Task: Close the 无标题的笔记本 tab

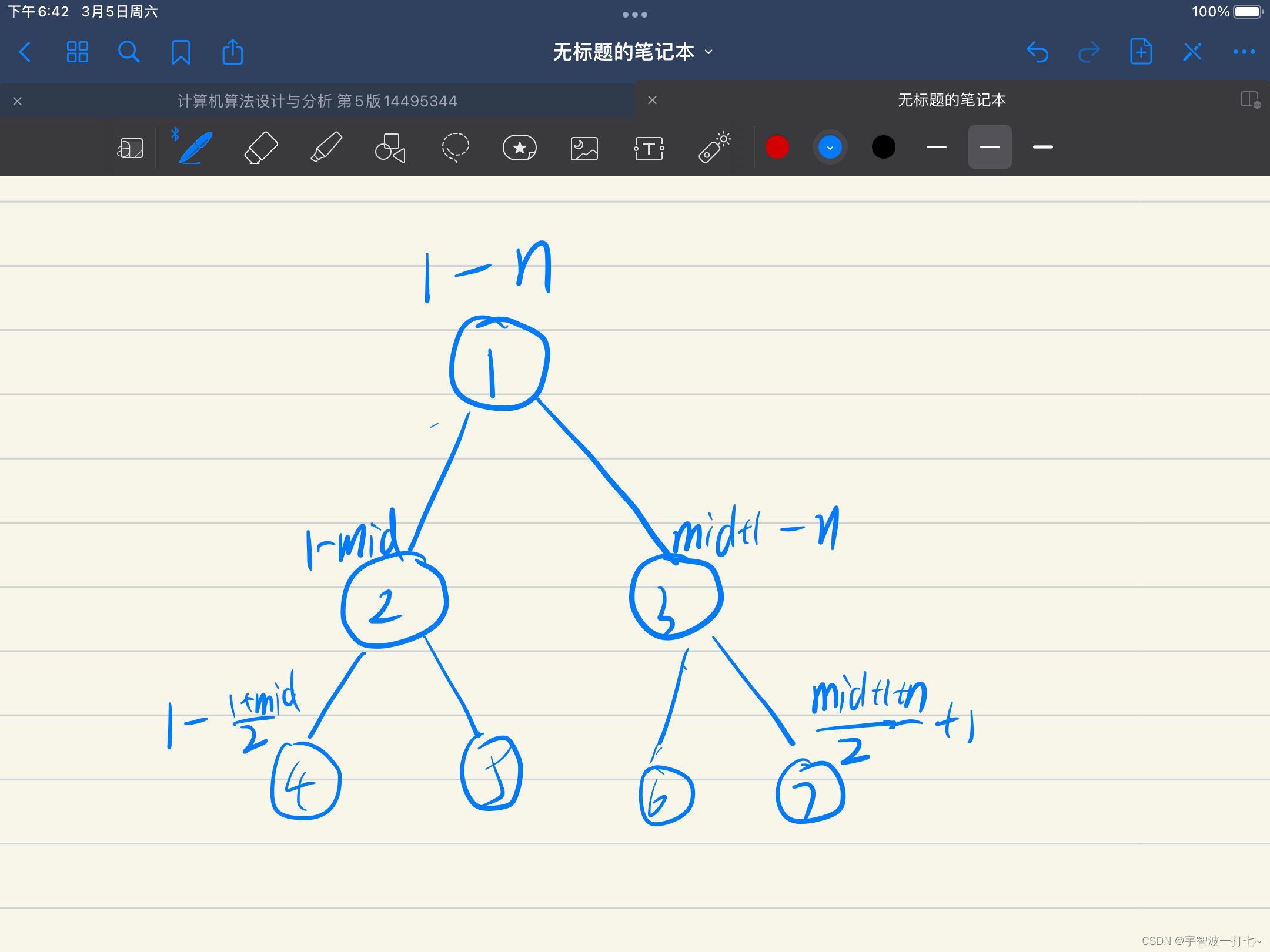Action: 652,100
